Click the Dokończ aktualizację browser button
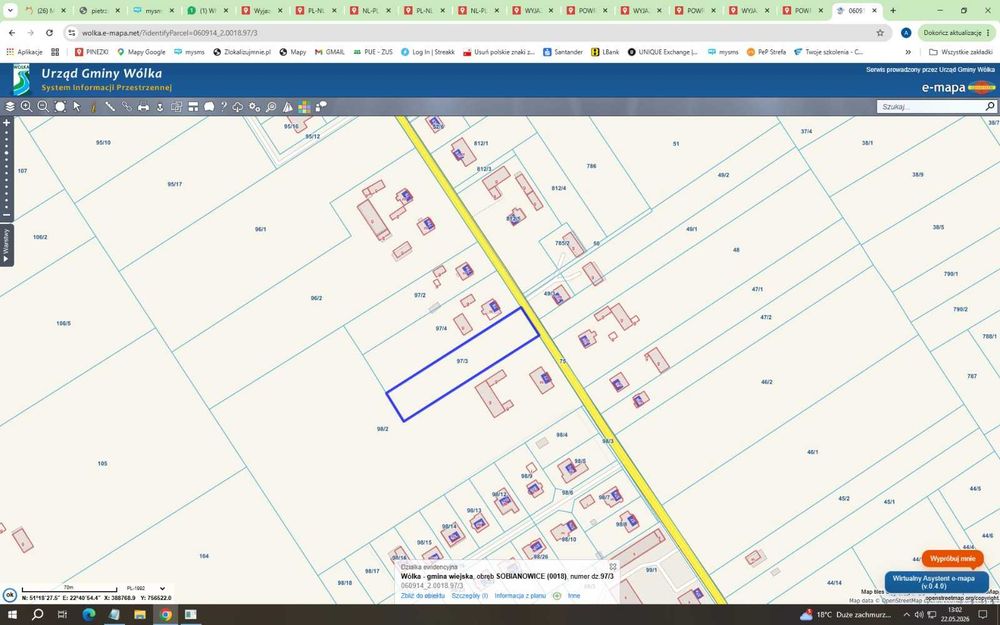 click(957, 33)
